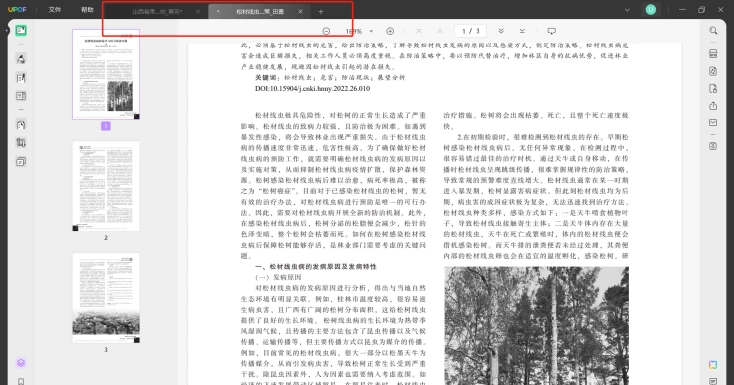Add a new tab with plus button
This screenshot has height=385, width=734.
321,12
